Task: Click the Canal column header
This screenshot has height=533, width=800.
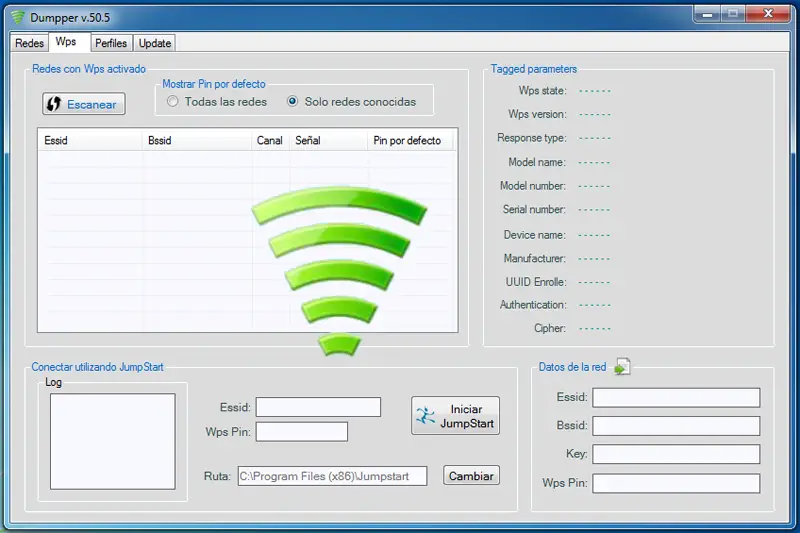Action: (x=270, y=140)
